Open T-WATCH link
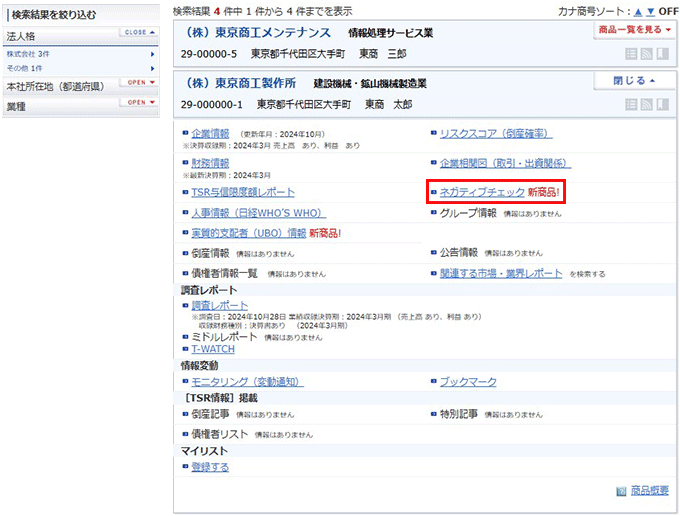680x516 pixels. [x=213, y=349]
